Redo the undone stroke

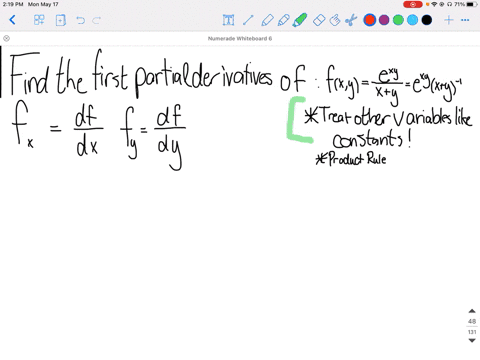pyautogui.click(x=97, y=20)
